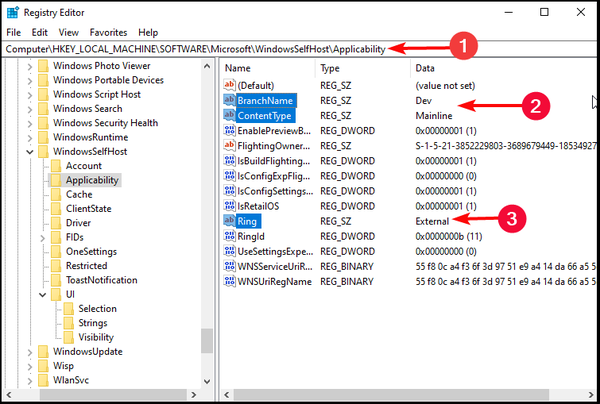Open the File menu
The height and width of the screenshot is (404, 600).
pos(12,33)
